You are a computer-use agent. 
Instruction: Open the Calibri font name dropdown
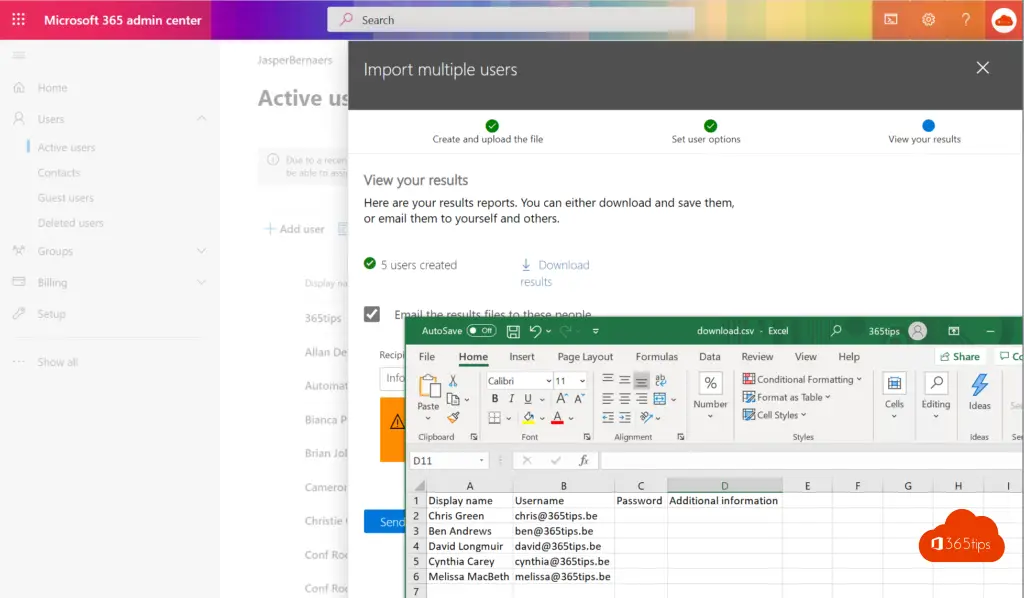549,381
